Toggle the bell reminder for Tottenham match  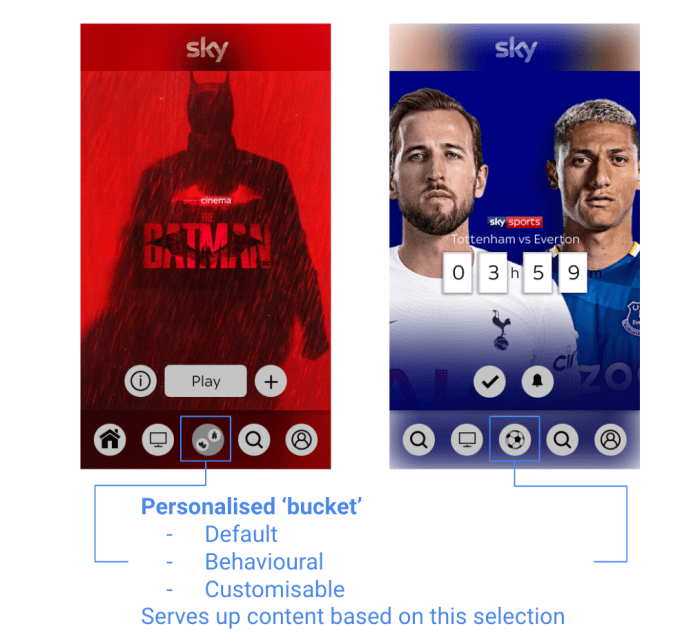[x=538, y=381]
